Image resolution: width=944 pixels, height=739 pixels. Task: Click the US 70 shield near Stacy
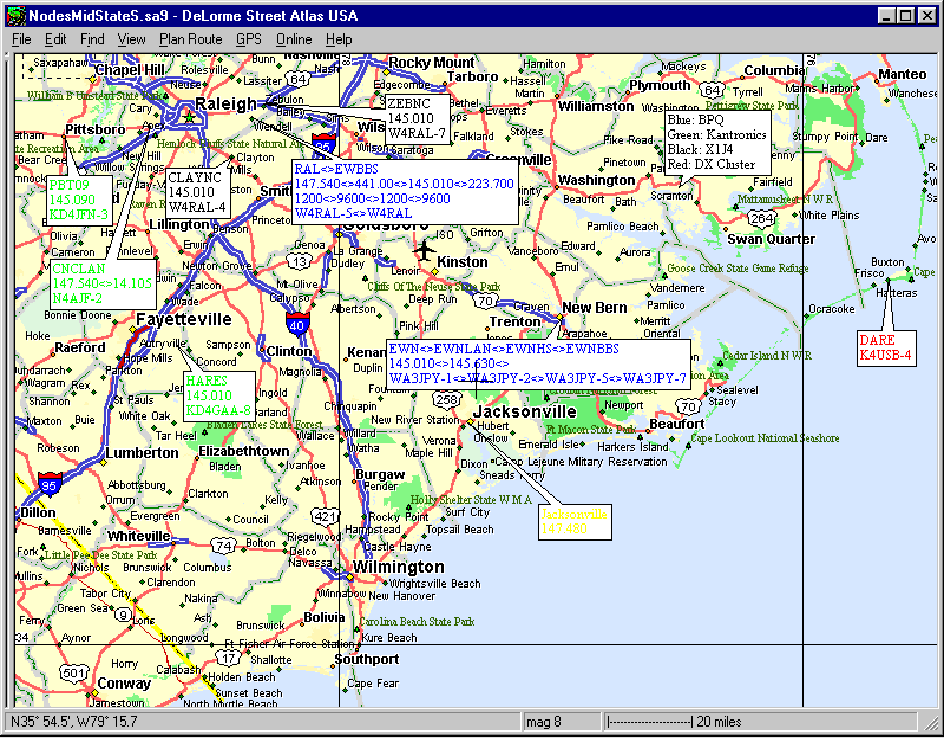coord(688,407)
